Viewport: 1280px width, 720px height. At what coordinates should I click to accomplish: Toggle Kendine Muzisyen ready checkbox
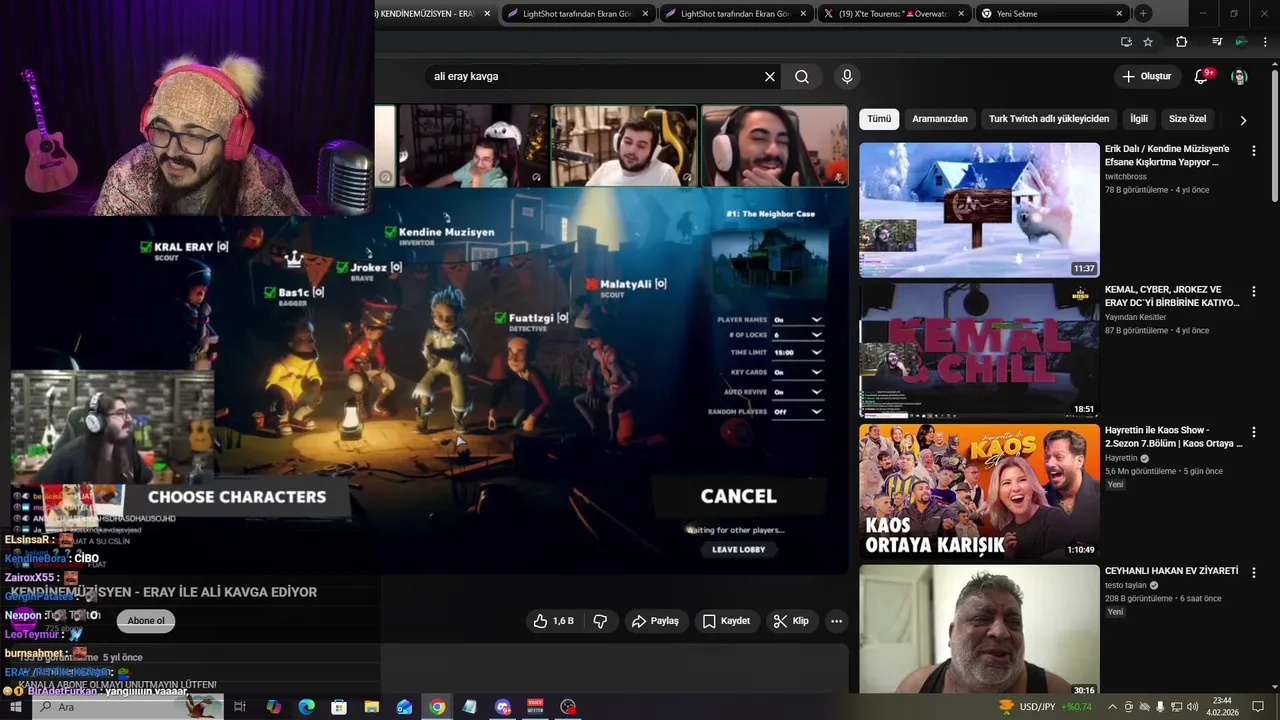[391, 232]
